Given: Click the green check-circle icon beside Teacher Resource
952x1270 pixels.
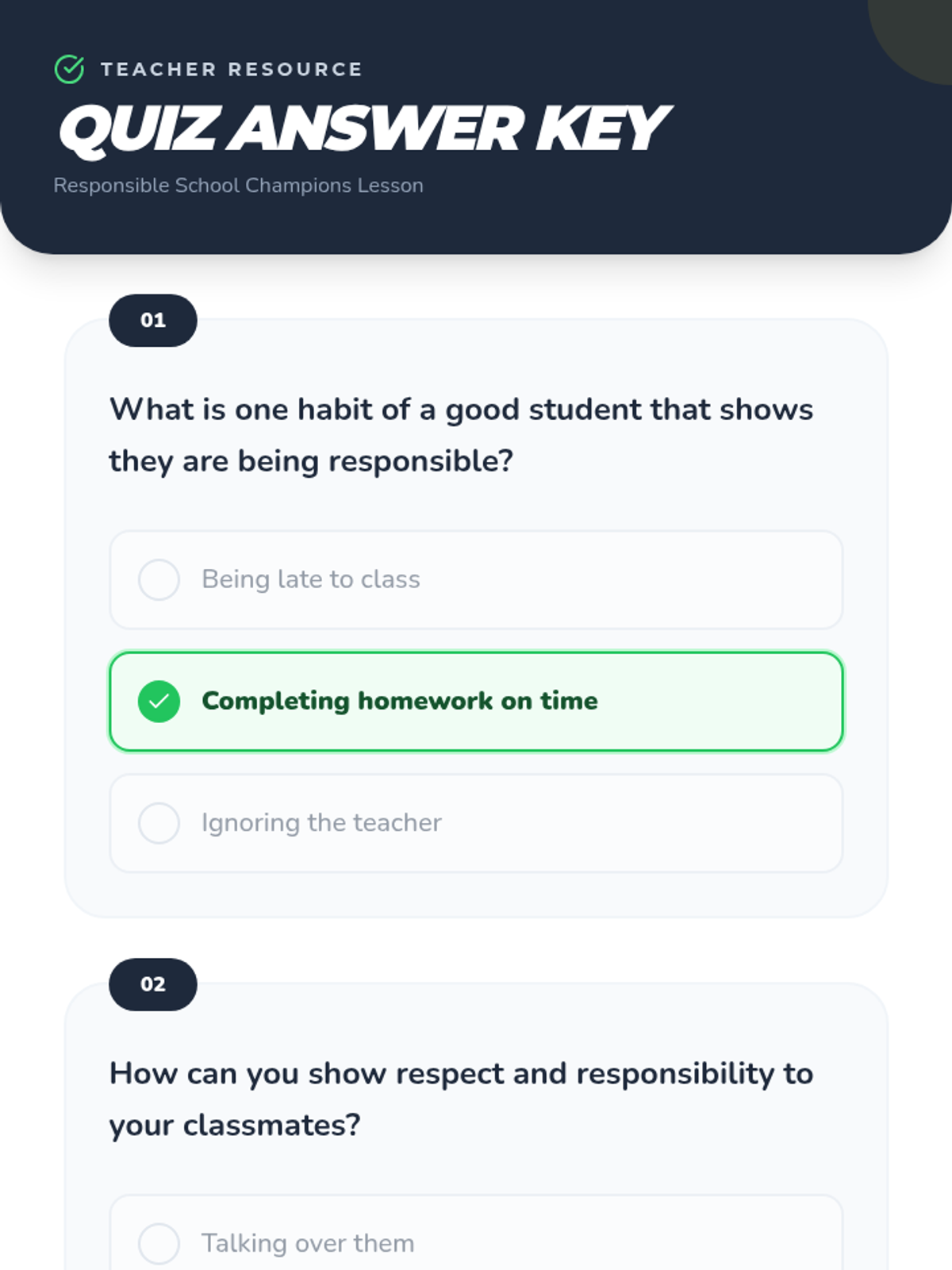Looking at the screenshot, I should 69,69.
